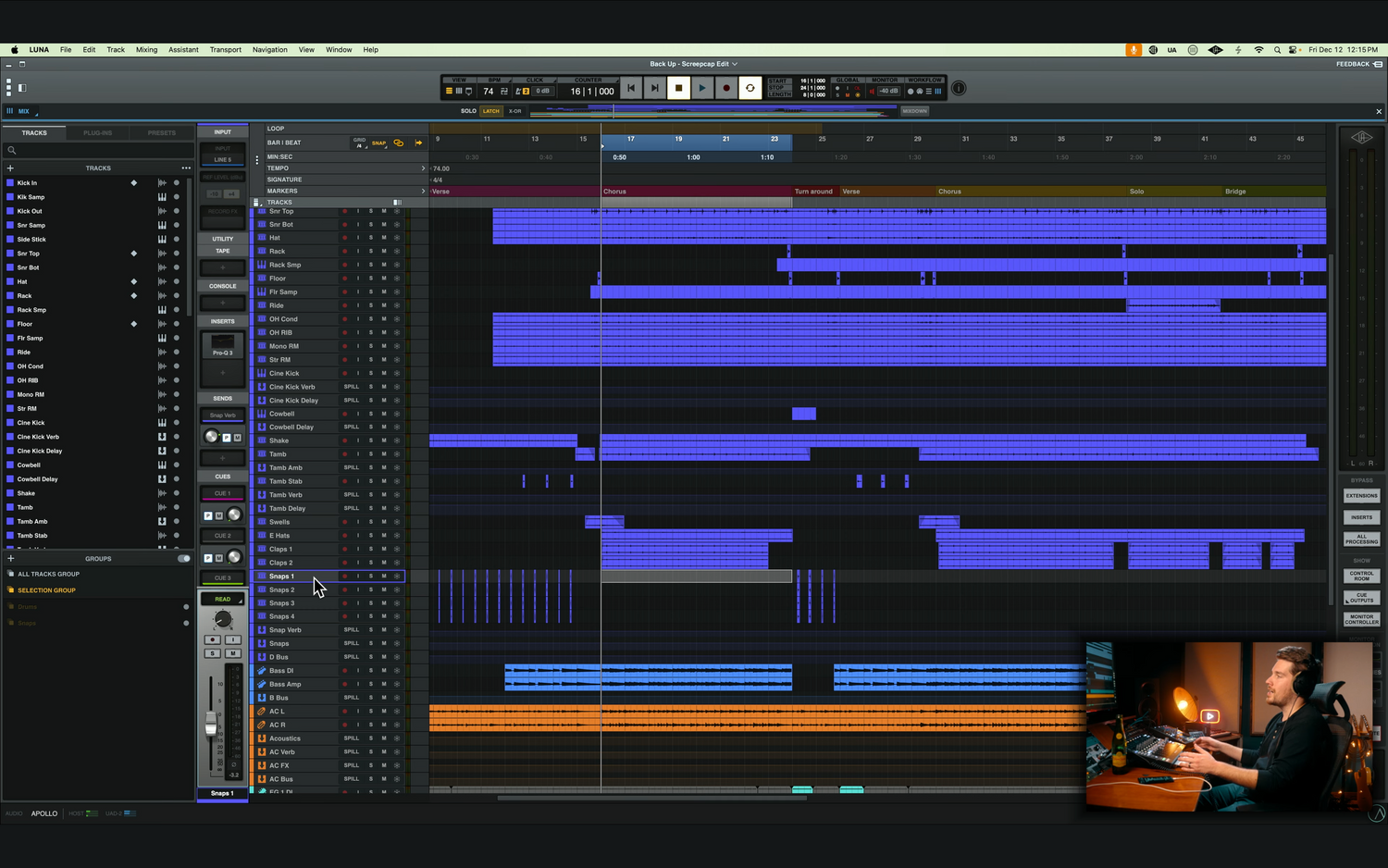Click the MIXDOWN button

coord(914,111)
